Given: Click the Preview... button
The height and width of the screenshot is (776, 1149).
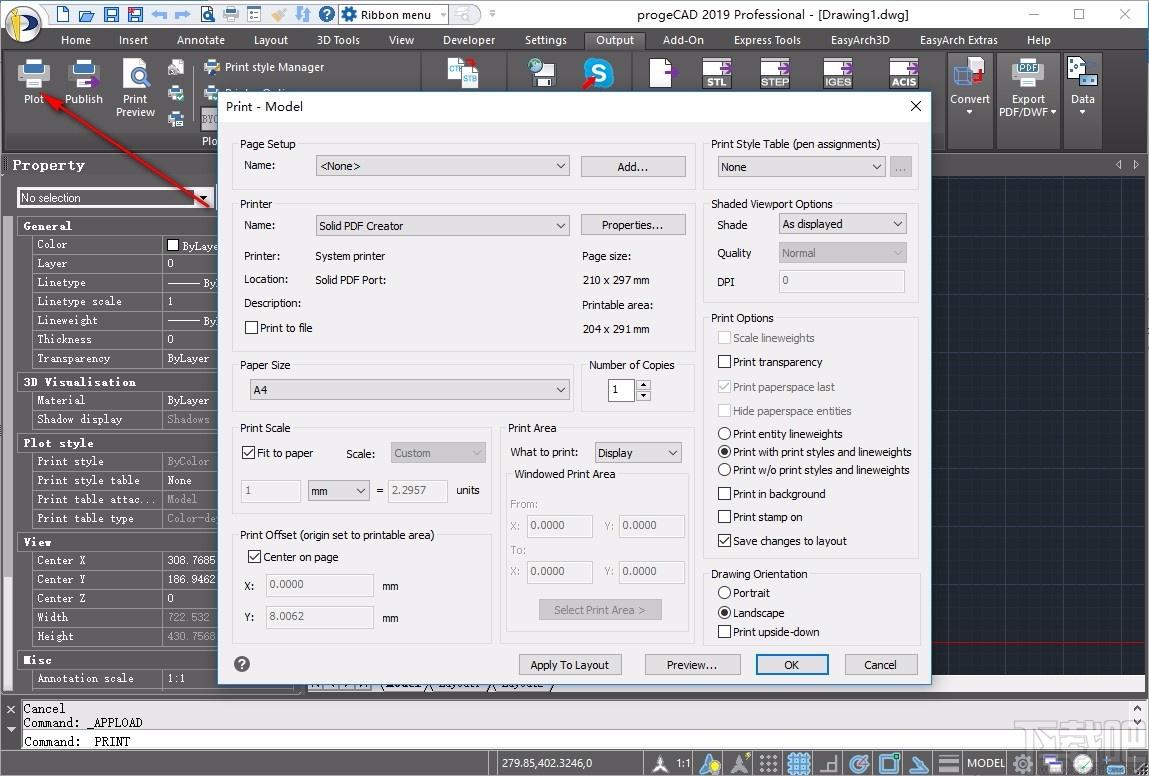Looking at the screenshot, I should point(692,665).
